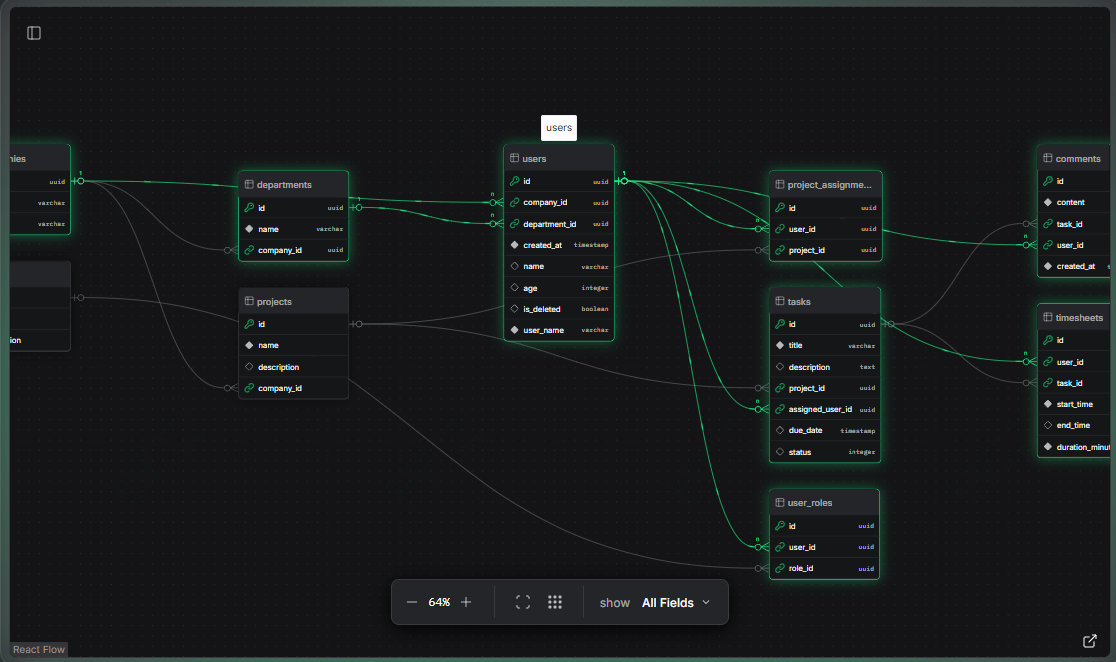The width and height of the screenshot is (1116, 662).
Task: Open the show All Fields dropdown
Action: click(676, 603)
